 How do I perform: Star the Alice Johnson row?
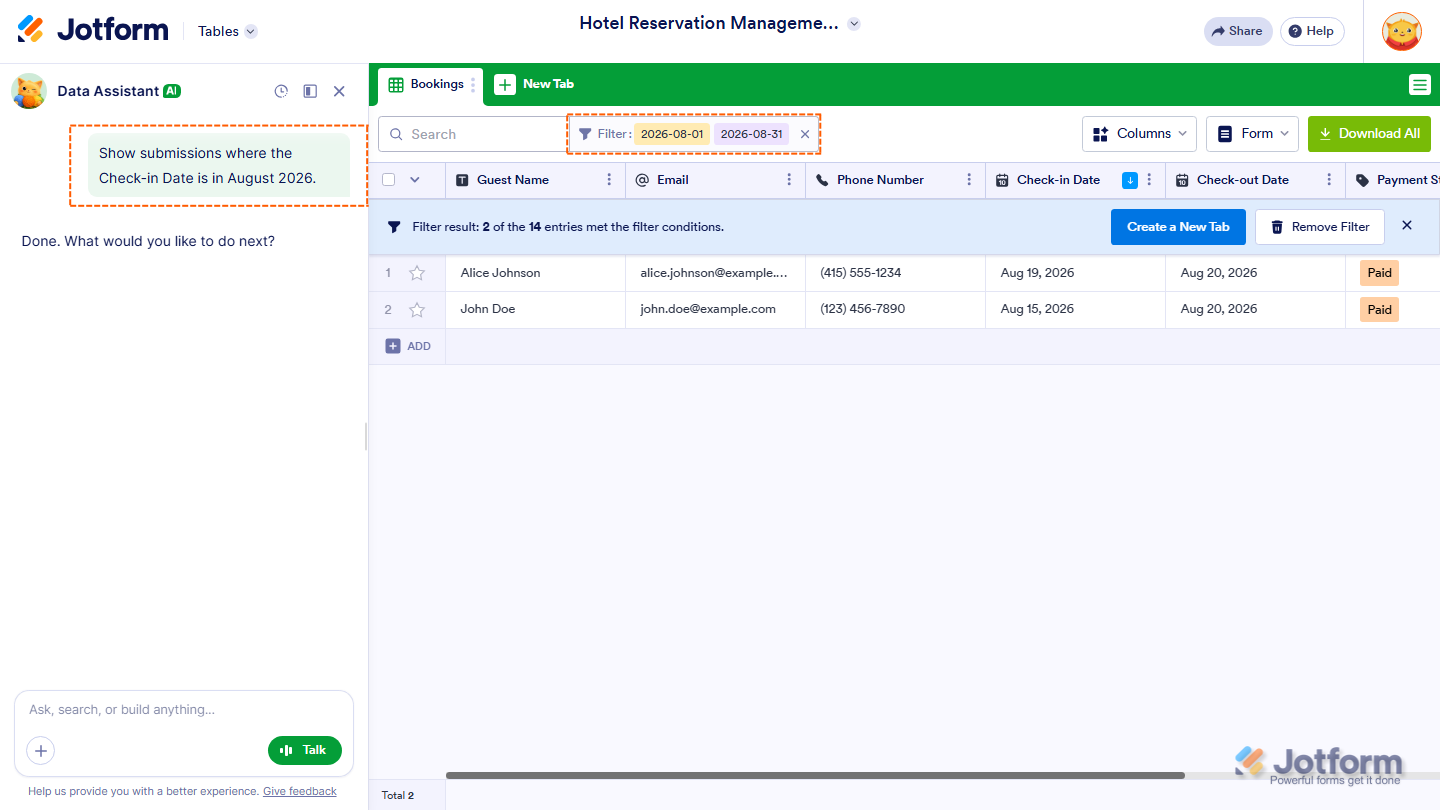(x=417, y=273)
